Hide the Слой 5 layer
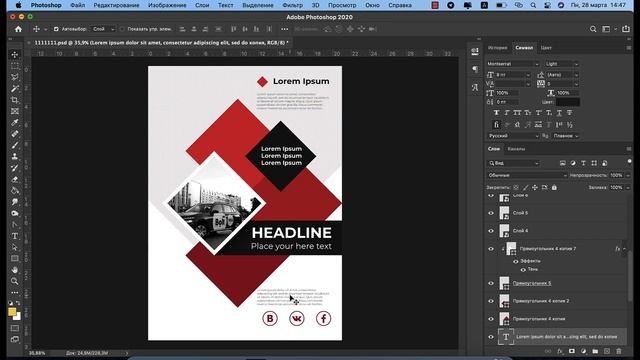This screenshot has width=640, height=360. point(491,213)
